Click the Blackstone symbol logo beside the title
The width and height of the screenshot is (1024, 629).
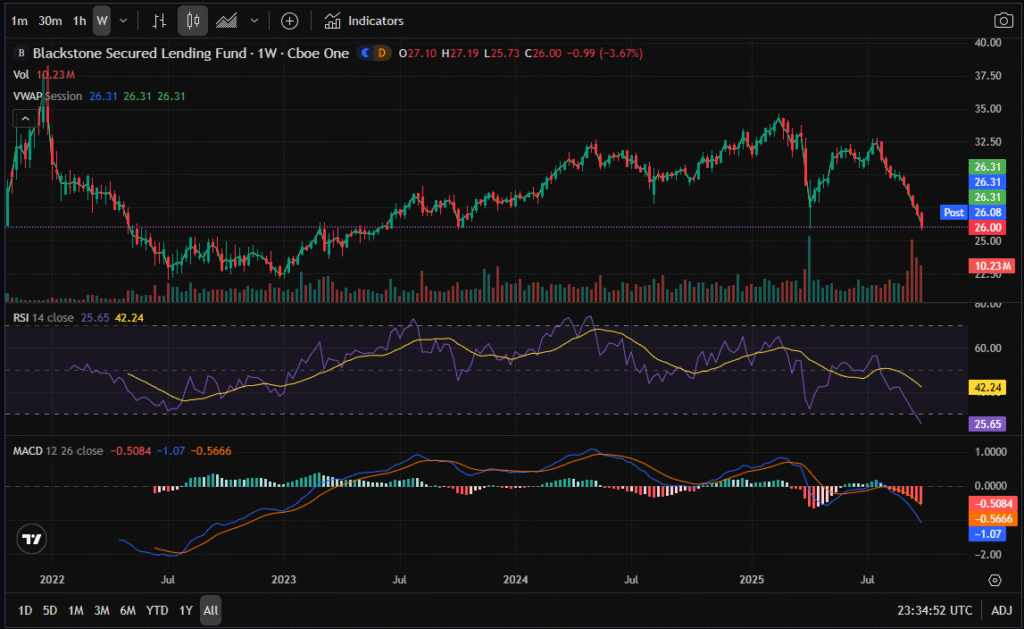tap(20, 54)
